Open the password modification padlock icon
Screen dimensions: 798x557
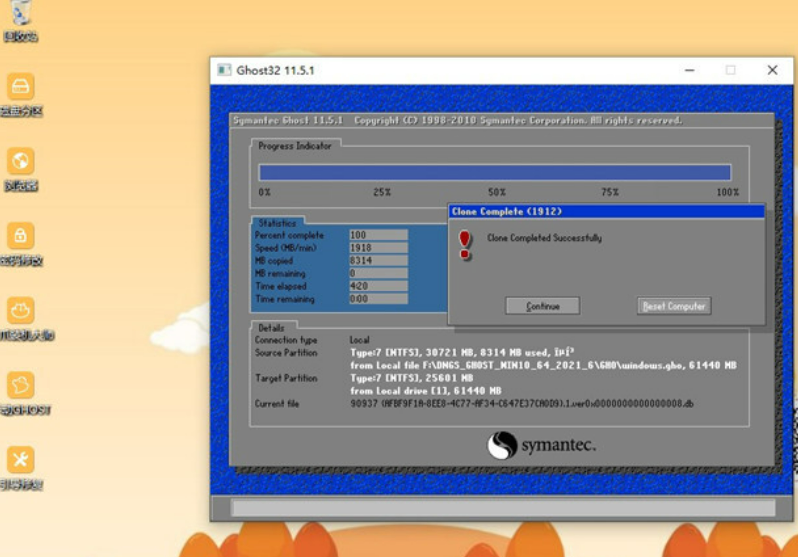[21, 236]
